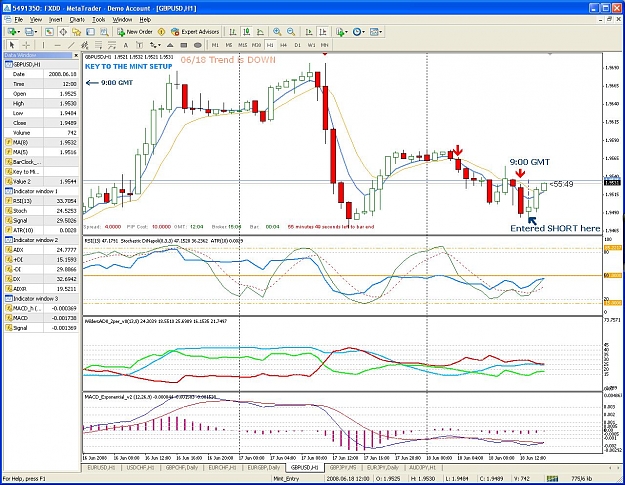The image size is (625, 485).
Task: Toggle Chart Shift
Action: click(x=323, y=32)
